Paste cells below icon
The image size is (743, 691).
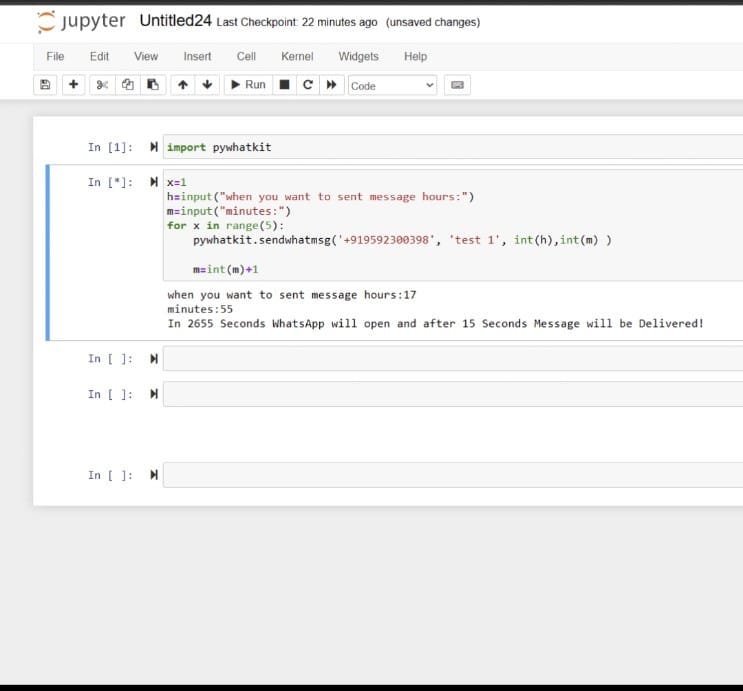[153, 85]
